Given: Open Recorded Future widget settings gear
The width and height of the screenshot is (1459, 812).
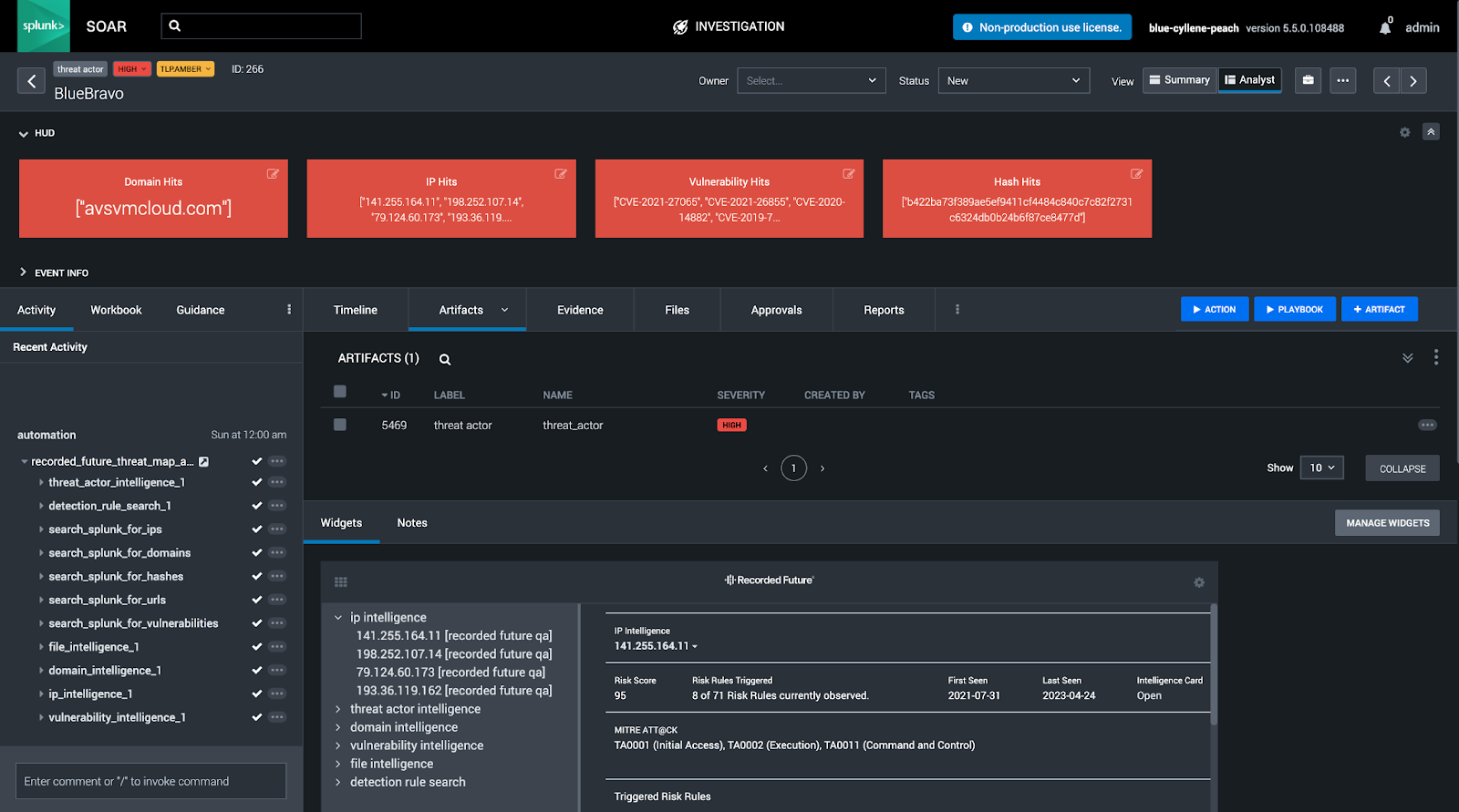Looking at the screenshot, I should click(1199, 582).
